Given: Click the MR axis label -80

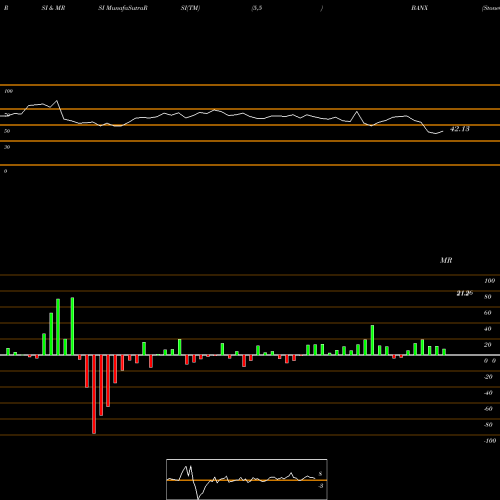Looking at the screenshot, I should 488,425.
